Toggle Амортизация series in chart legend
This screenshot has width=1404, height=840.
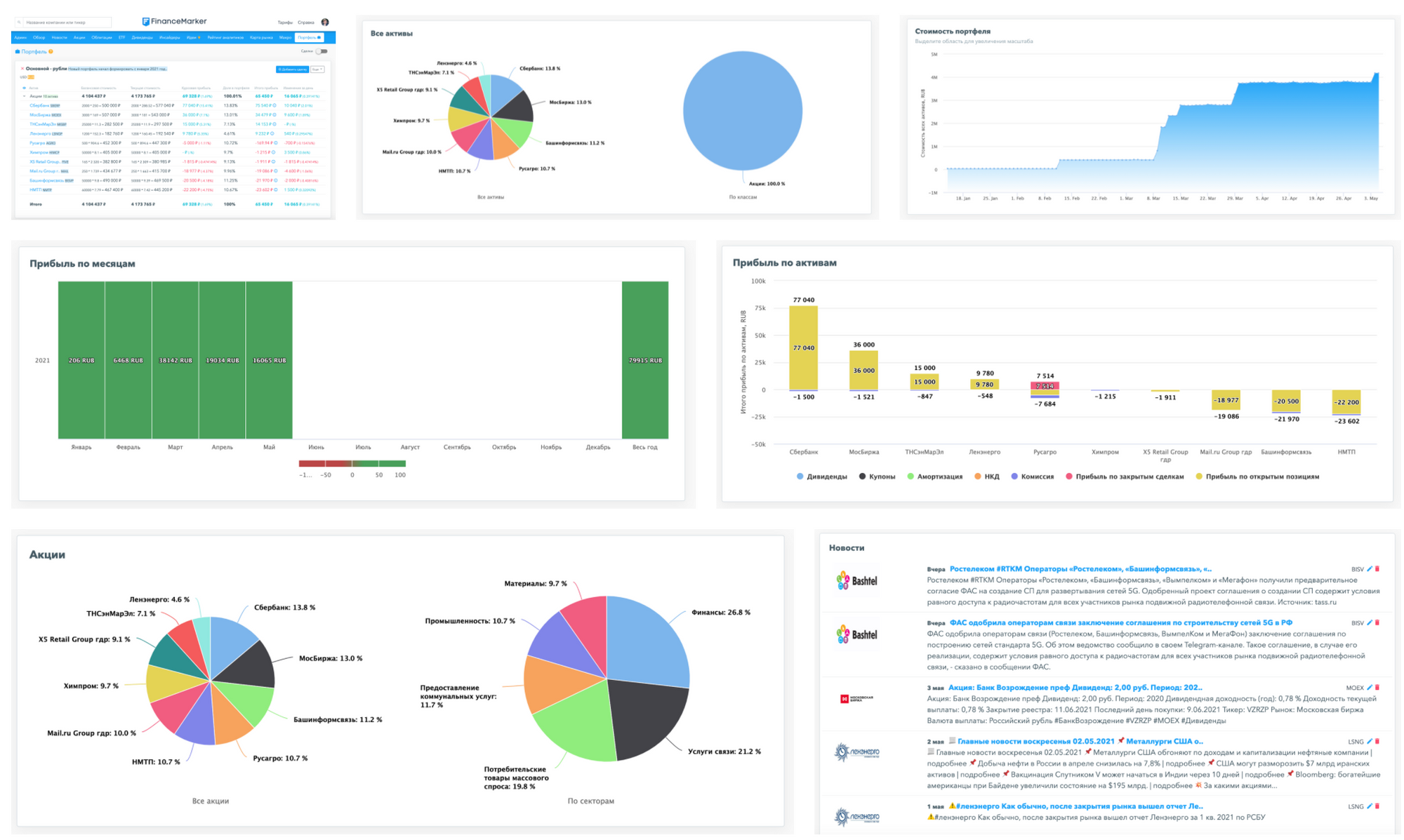934,476
